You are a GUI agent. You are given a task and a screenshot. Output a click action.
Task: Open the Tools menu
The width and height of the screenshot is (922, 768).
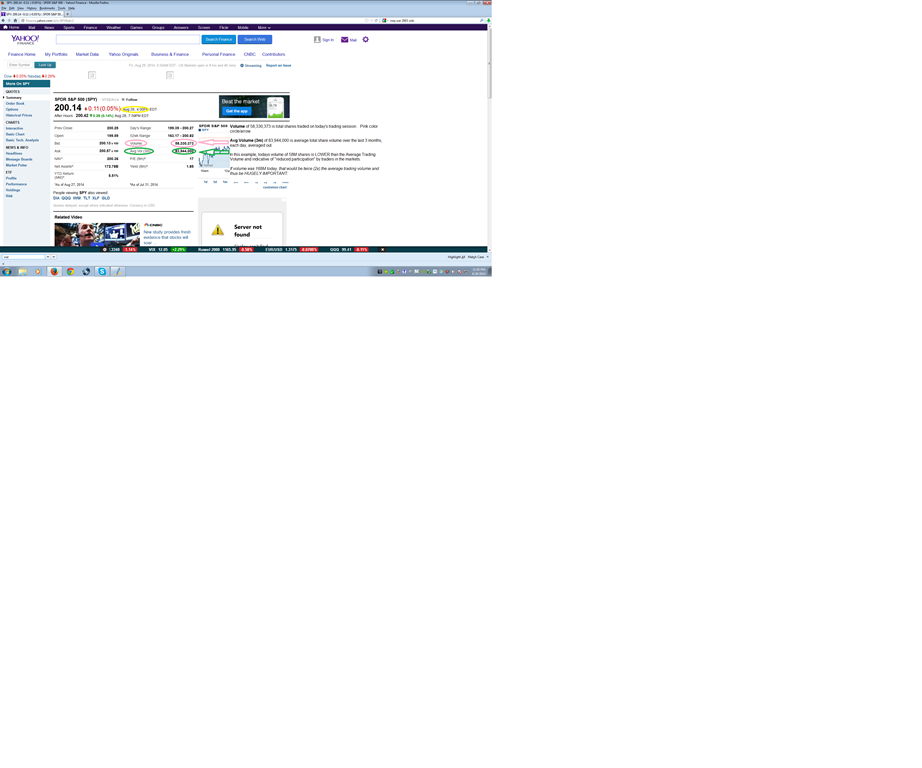(x=62, y=8)
